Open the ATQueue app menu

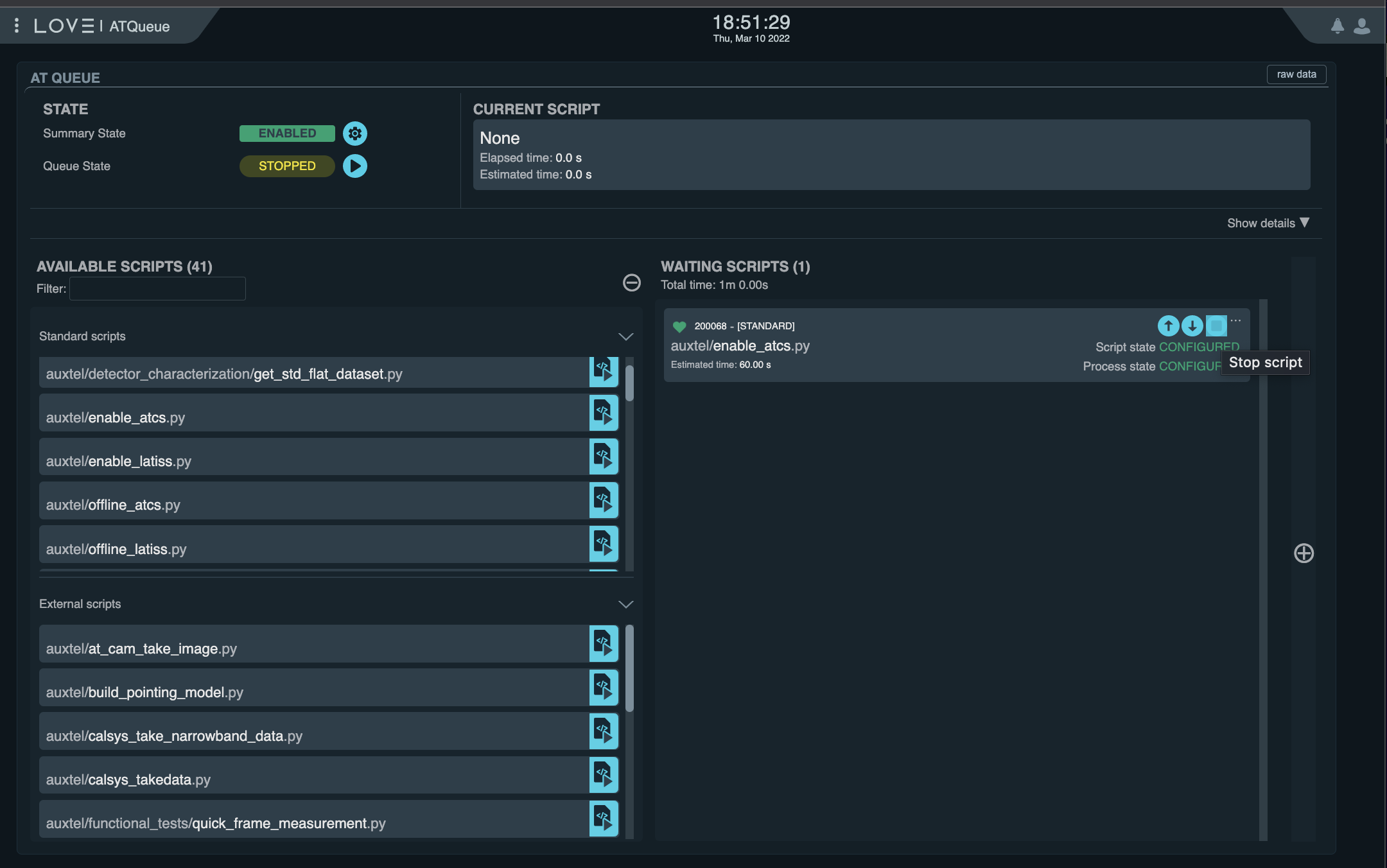click(x=16, y=25)
